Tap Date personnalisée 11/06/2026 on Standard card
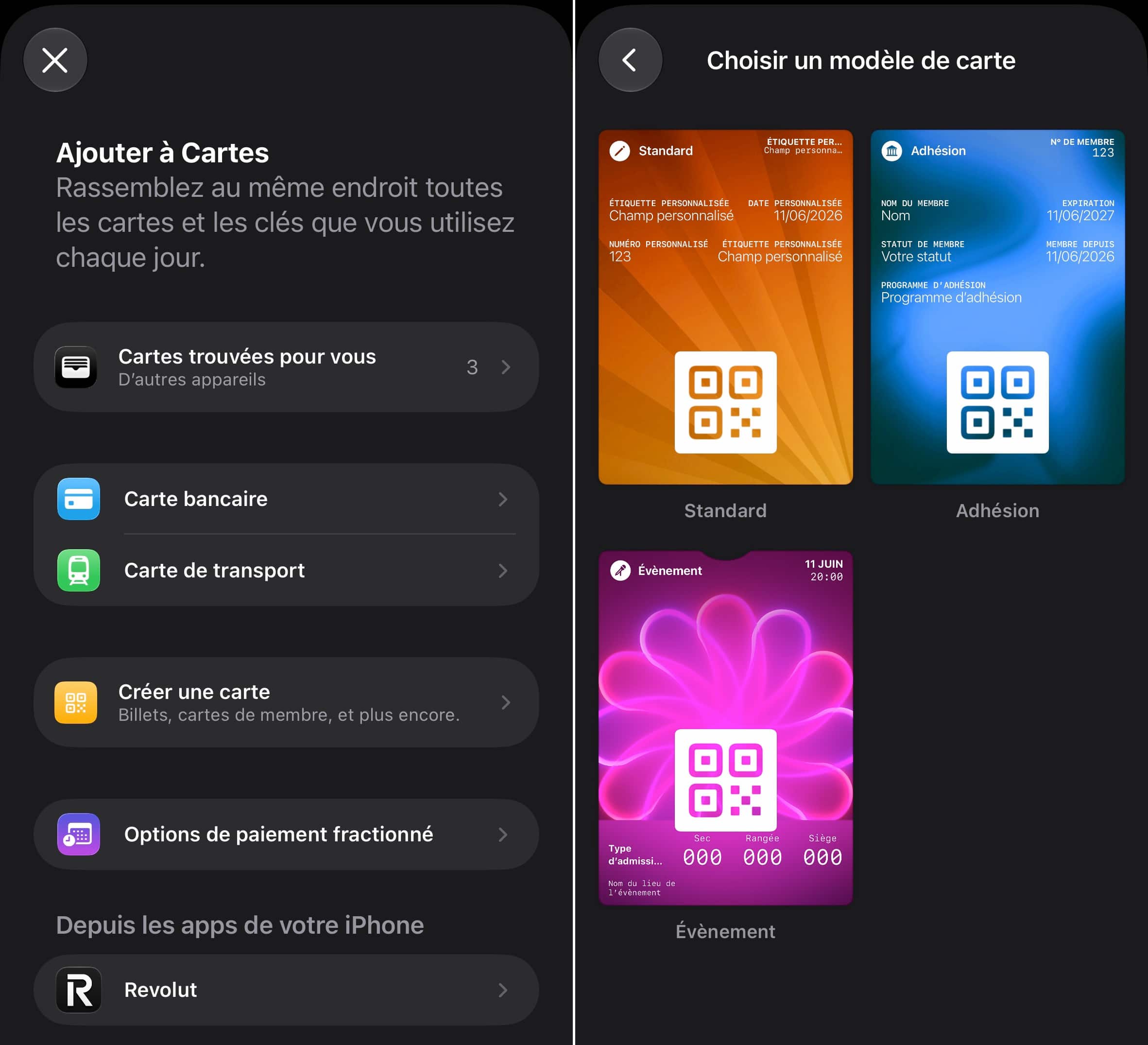 point(795,211)
